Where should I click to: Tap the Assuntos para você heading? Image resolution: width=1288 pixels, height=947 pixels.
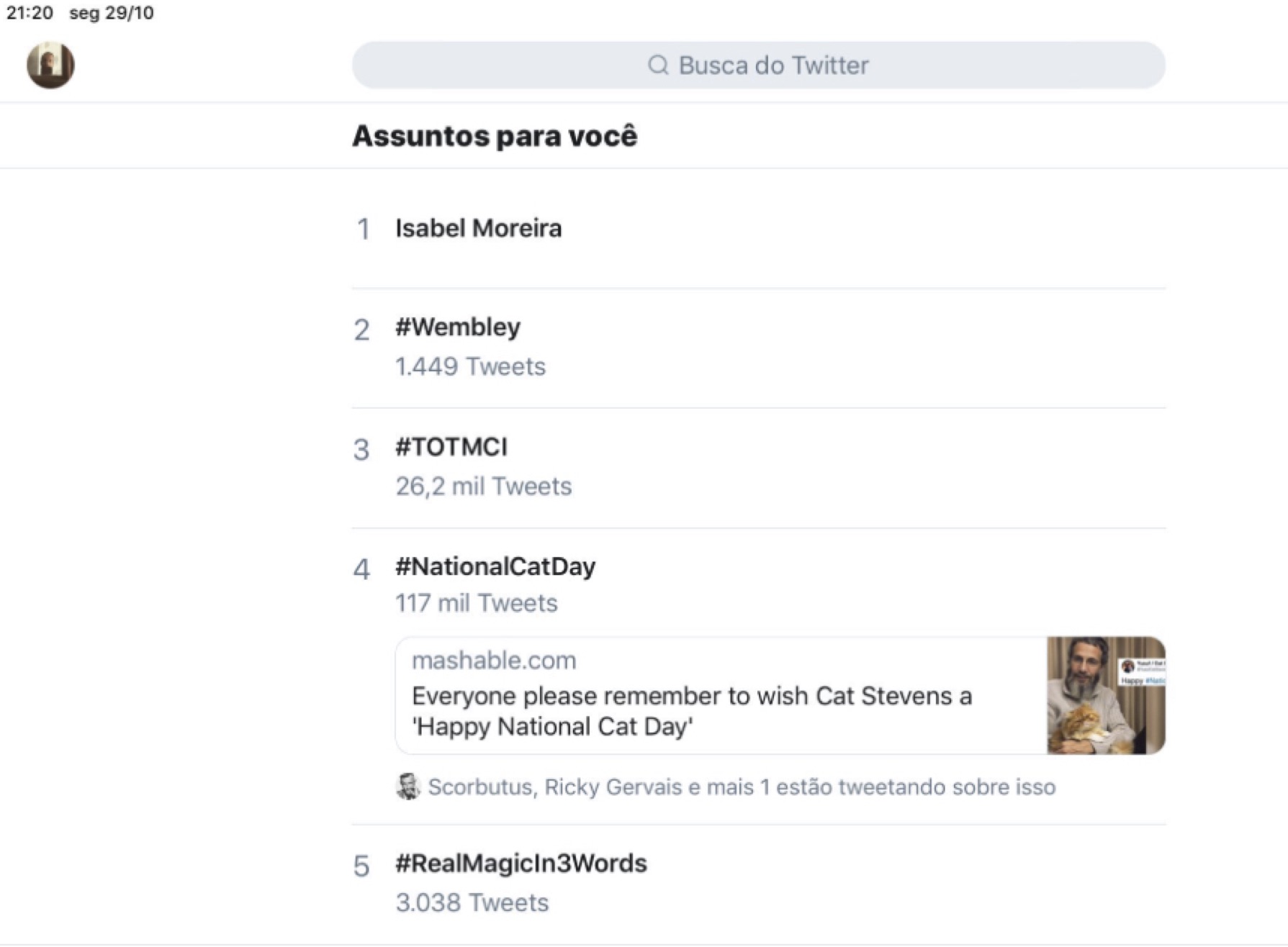tap(495, 136)
